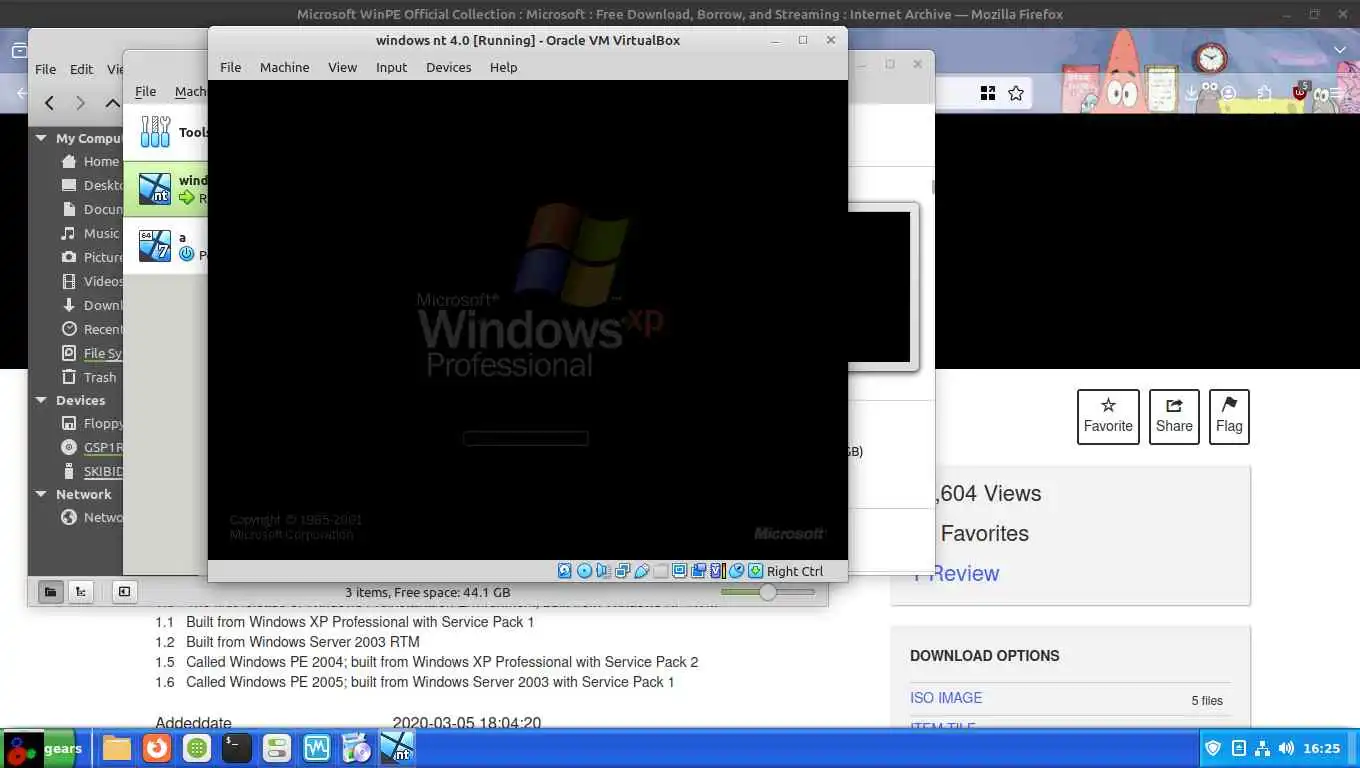
Task: Open the Help menu of the VM window
Action: point(504,67)
